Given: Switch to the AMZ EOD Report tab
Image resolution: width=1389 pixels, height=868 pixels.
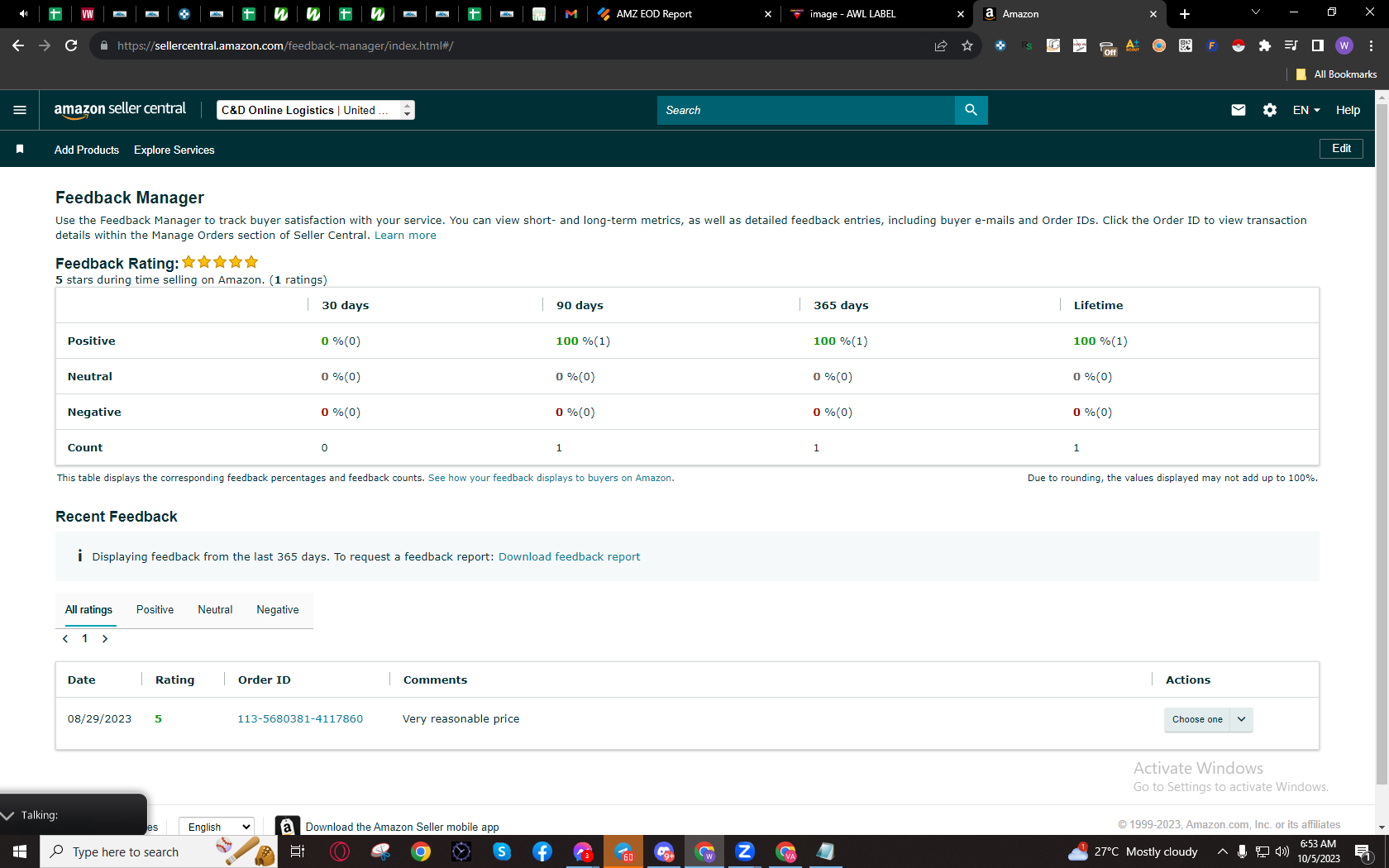Looking at the screenshot, I should click(685, 14).
